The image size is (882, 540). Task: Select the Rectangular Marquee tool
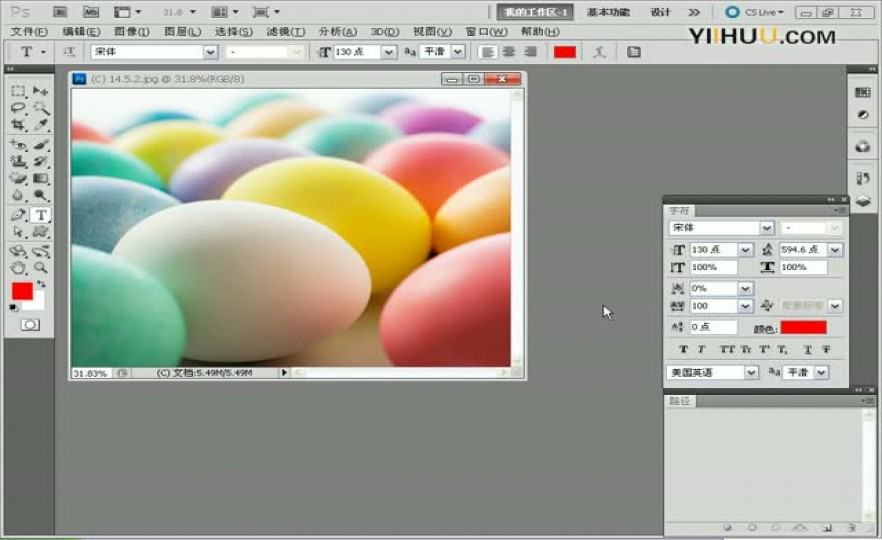click(19, 91)
